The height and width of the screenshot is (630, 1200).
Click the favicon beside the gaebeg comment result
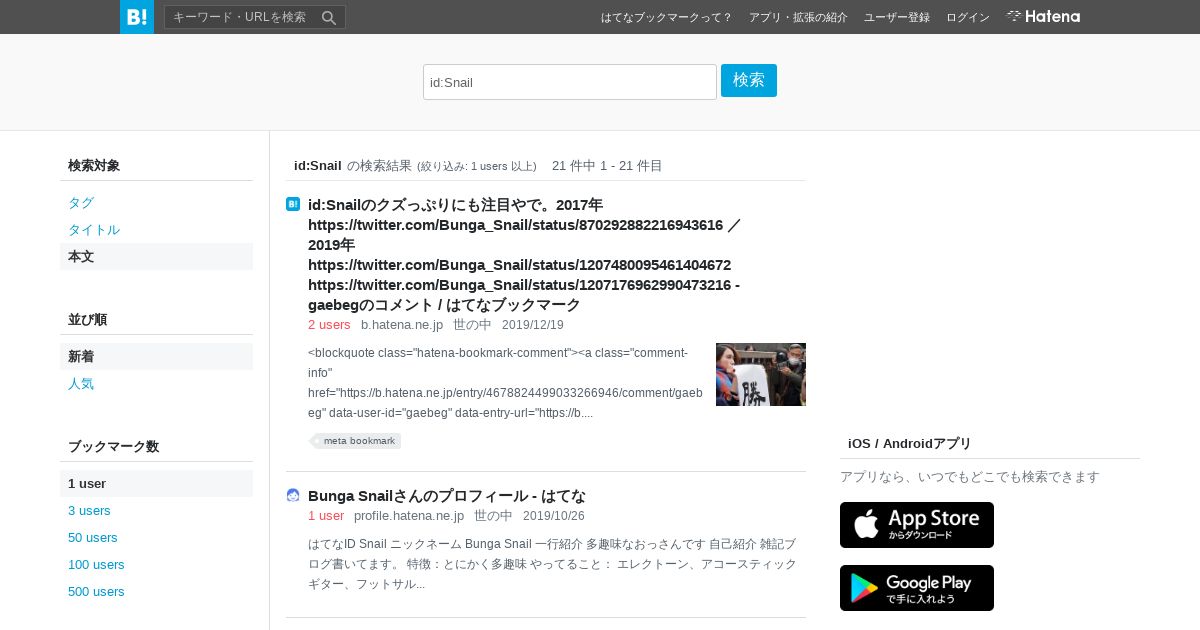tap(293, 204)
